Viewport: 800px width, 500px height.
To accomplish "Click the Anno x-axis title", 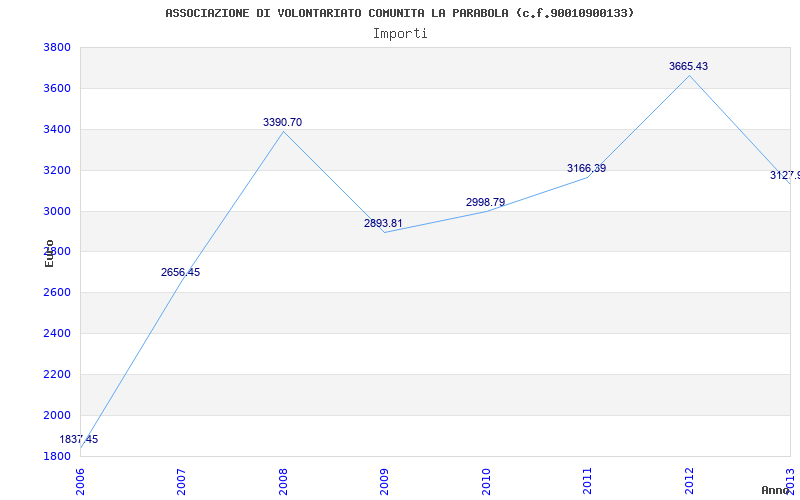I will pyautogui.click(x=776, y=490).
